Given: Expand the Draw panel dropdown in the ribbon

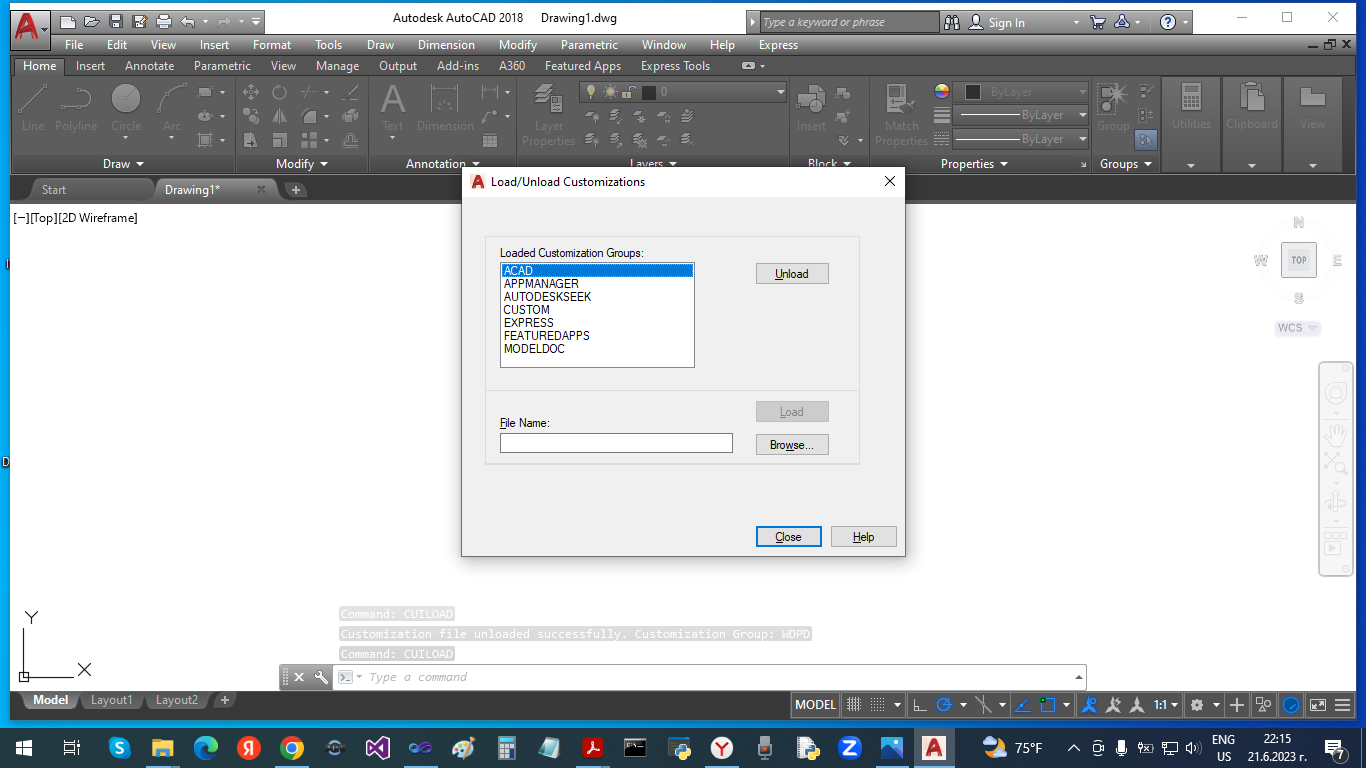Looking at the screenshot, I should click(124, 164).
